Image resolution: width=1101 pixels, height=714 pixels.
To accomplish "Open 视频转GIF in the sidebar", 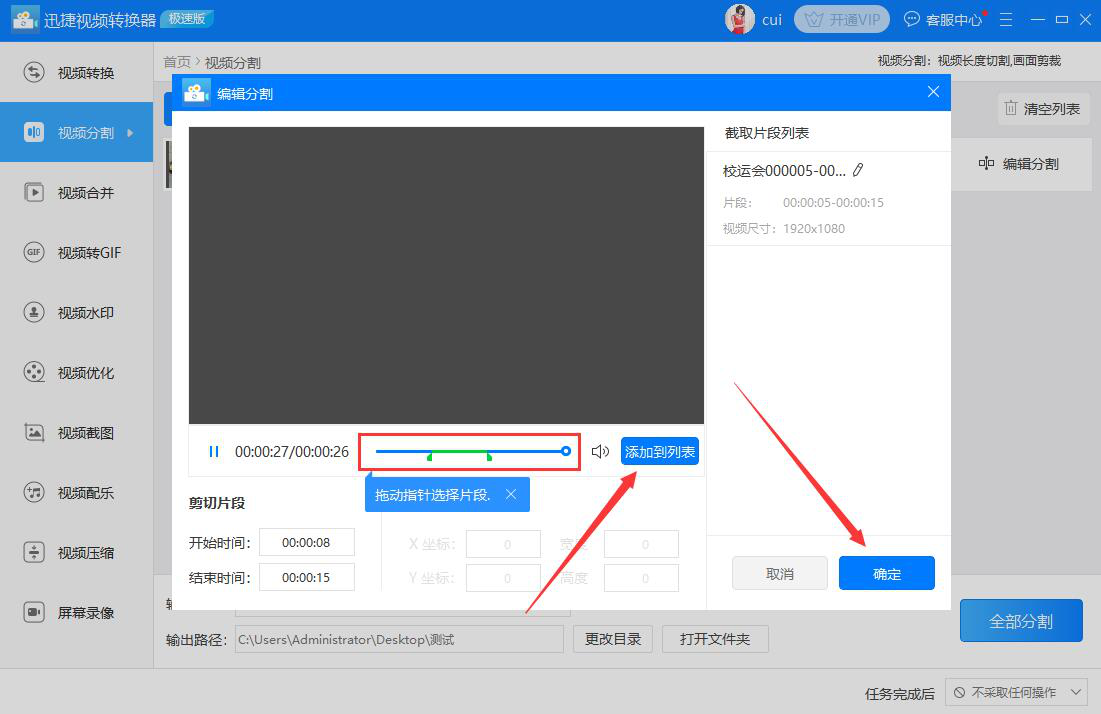I will pos(77,252).
